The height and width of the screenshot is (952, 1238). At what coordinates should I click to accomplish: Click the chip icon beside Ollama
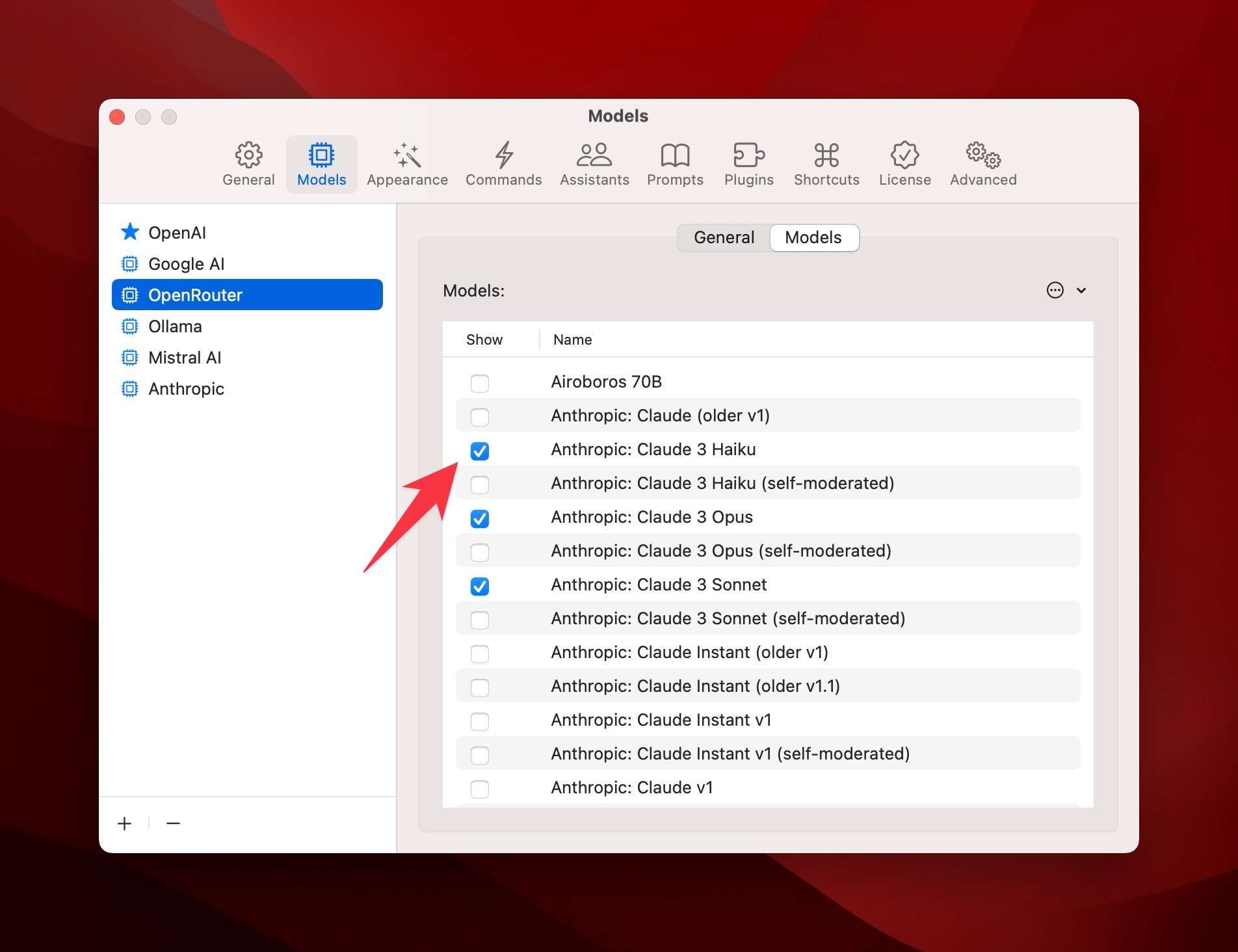click(x=130, y=326)
